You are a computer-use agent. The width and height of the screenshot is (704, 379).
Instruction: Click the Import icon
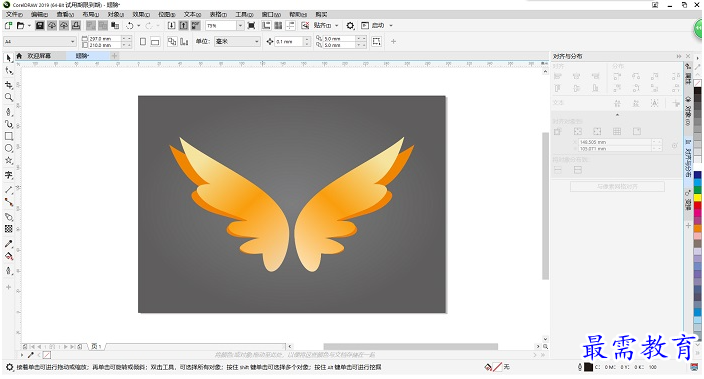point(172,26)
